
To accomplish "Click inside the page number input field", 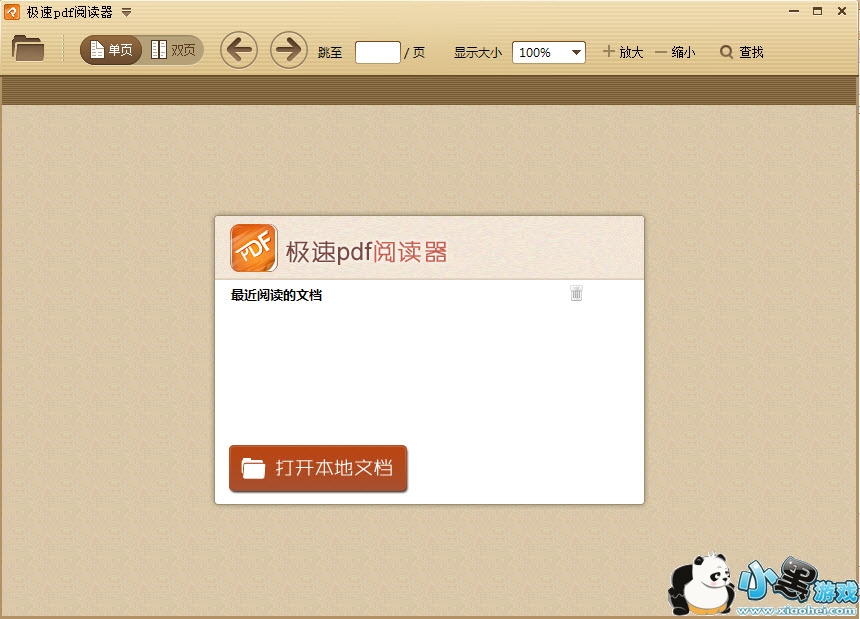I will tap(377, 52).
